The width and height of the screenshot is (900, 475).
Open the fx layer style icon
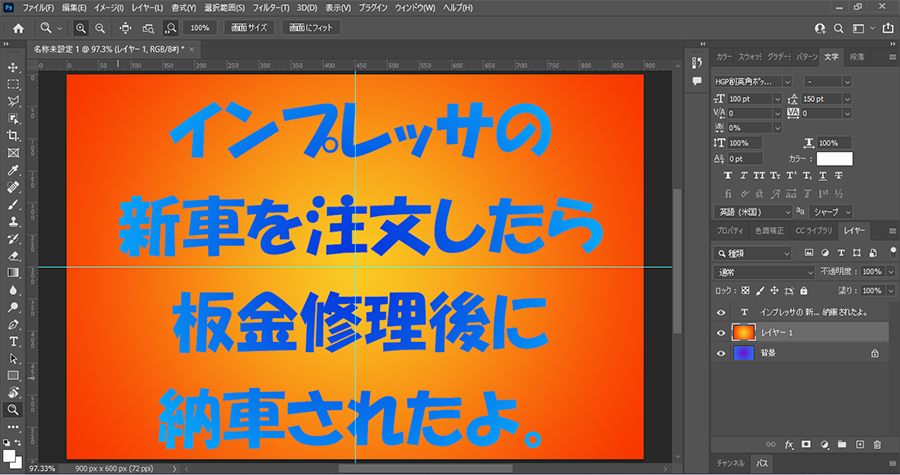[x=789, y=443]
